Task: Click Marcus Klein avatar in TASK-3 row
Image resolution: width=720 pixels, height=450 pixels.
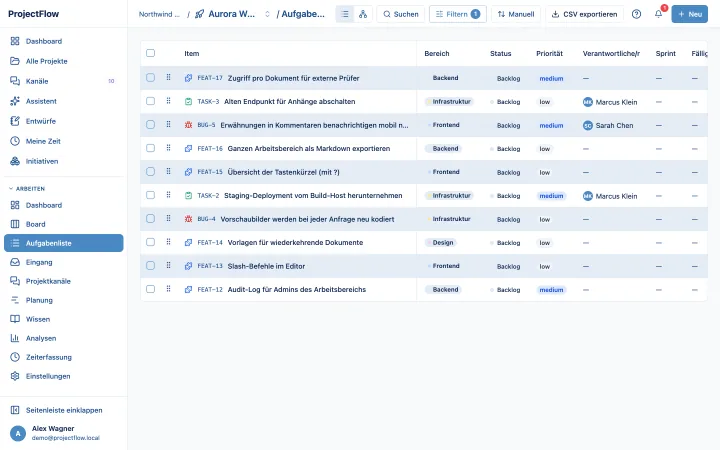Action: [588, 102]
